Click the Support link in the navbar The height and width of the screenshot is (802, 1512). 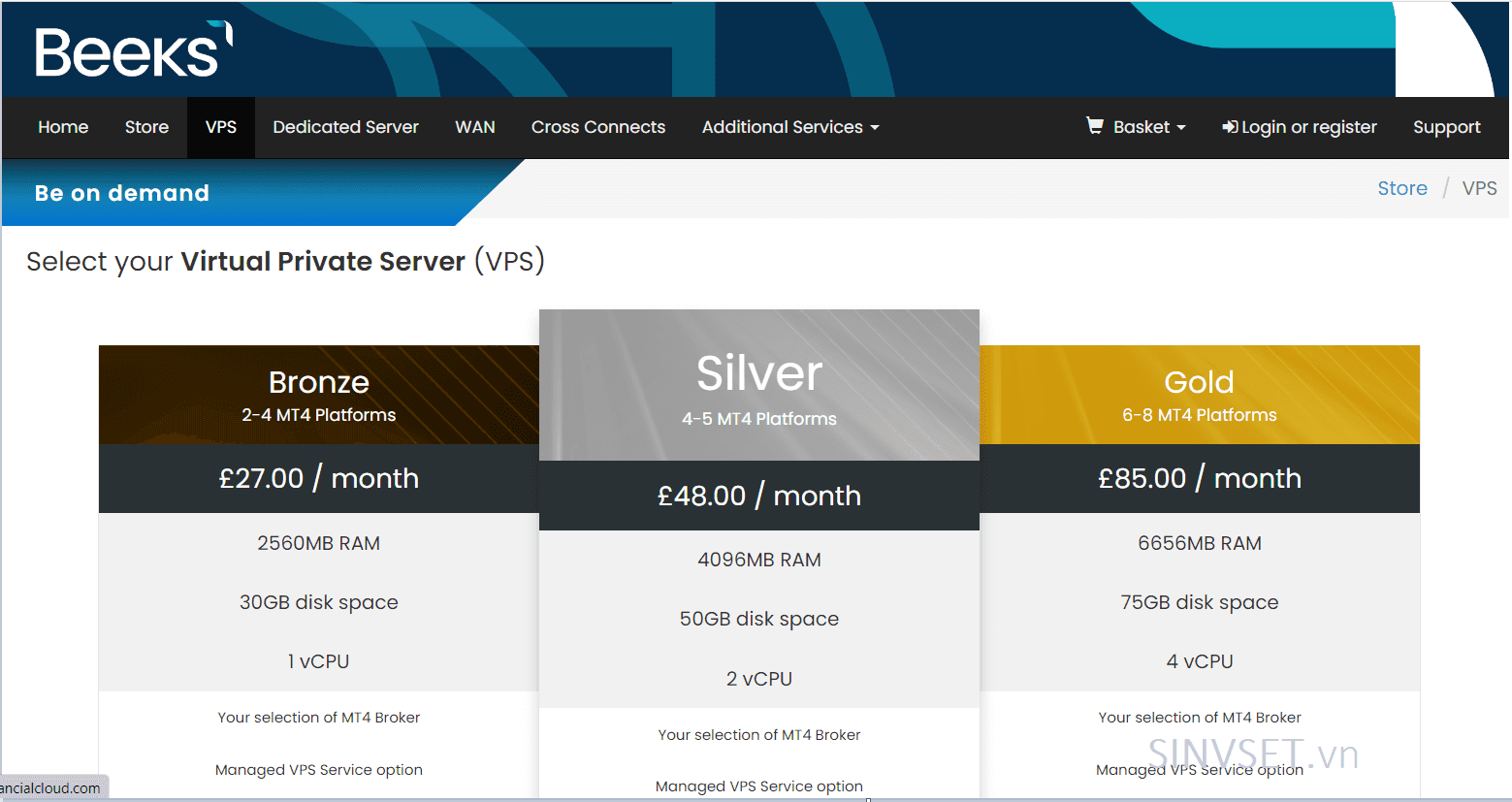click(1446, 127)
